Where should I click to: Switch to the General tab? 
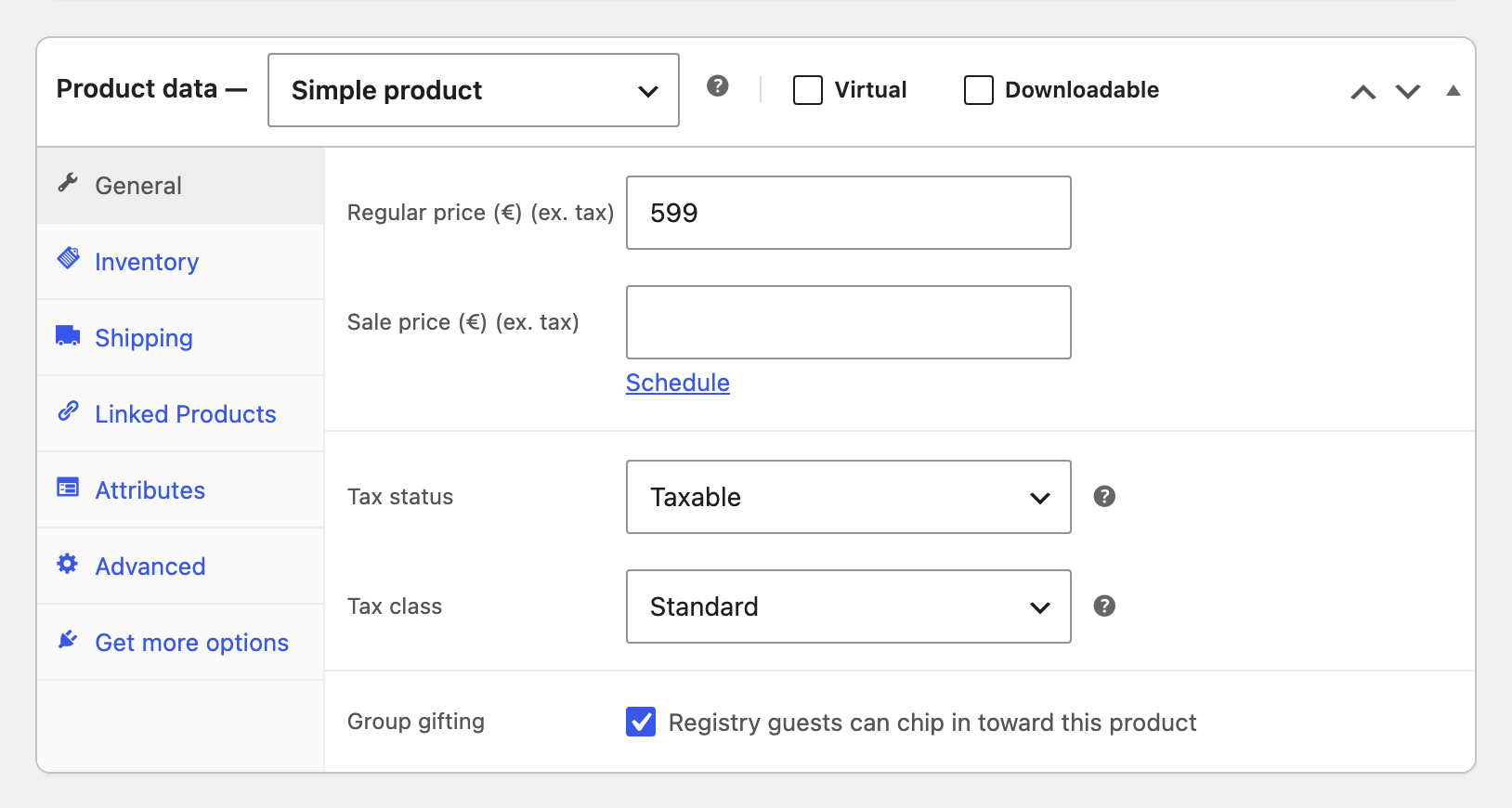pyautogui.click(x=180, y=186)
